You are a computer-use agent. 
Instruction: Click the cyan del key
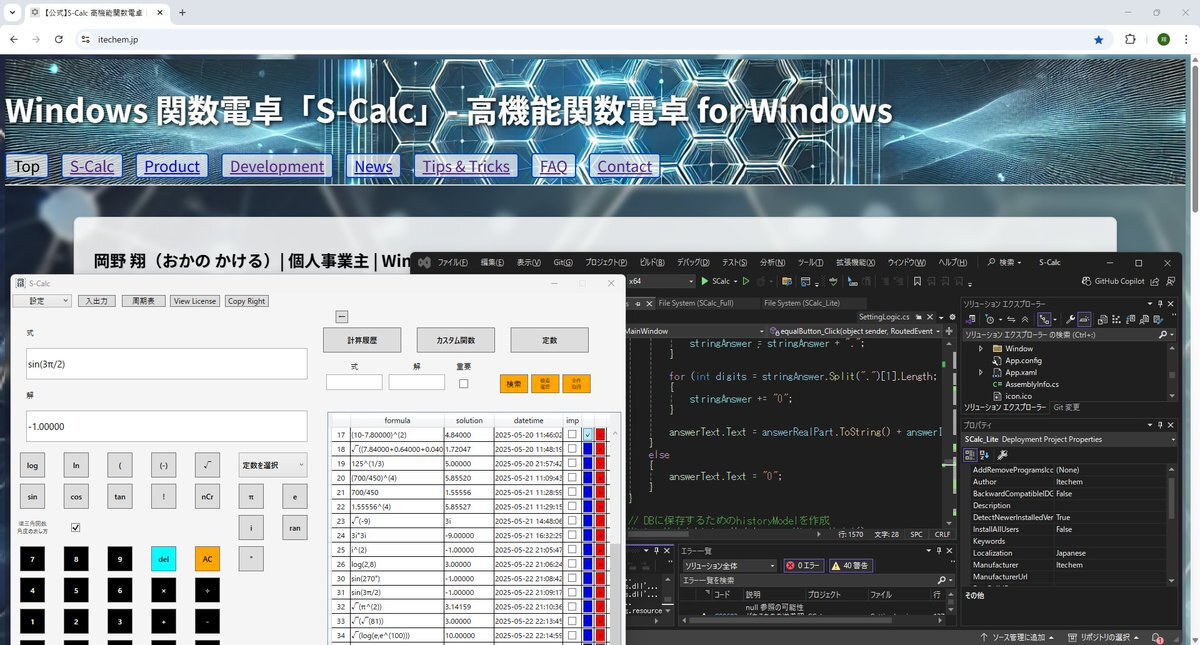point(163,559)
